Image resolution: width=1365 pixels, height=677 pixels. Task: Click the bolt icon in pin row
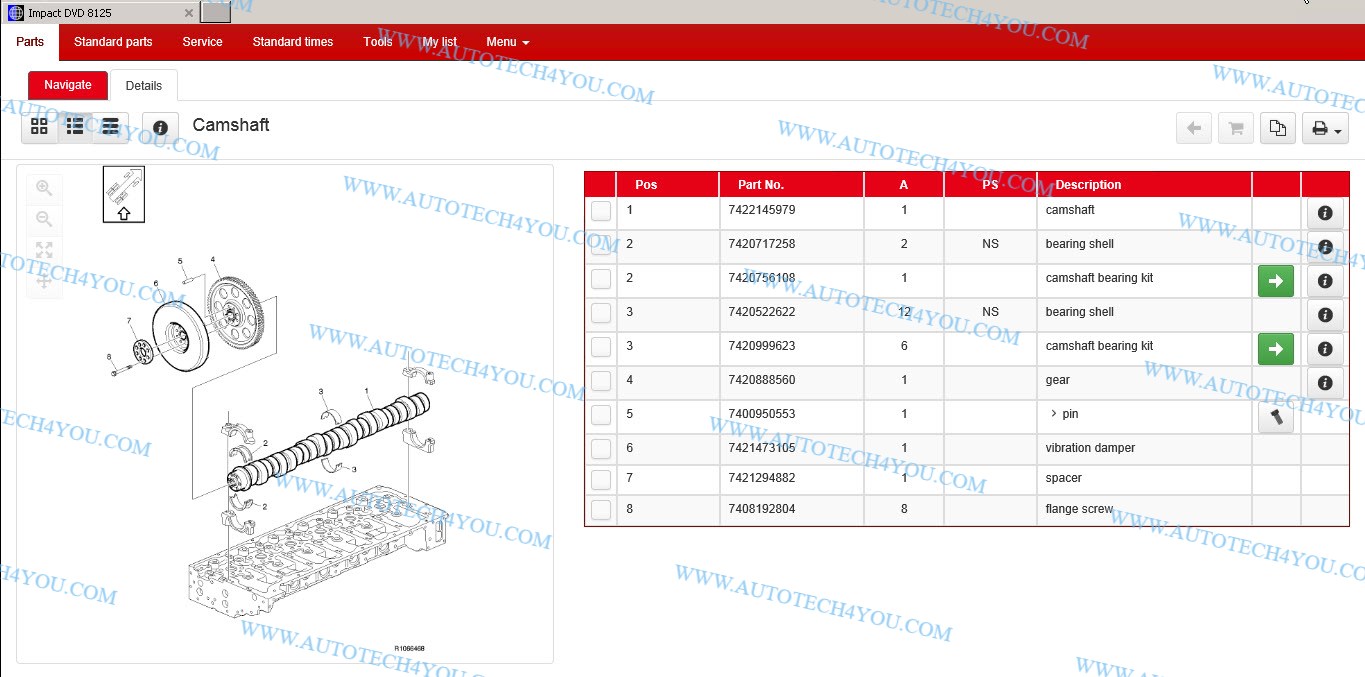[1275, 418]
